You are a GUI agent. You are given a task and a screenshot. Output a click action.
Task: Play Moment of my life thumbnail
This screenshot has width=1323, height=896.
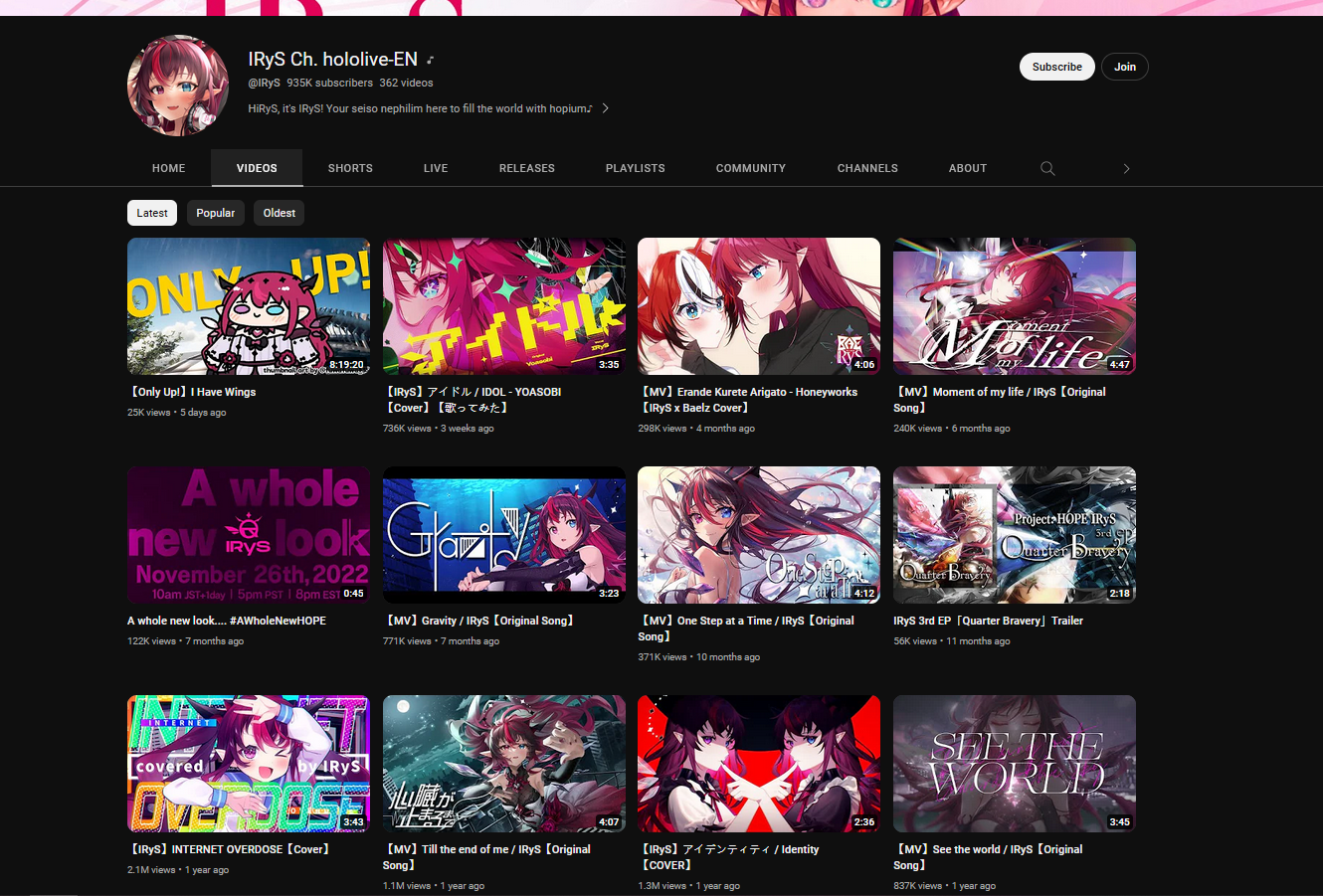[x=1015, y=306]
